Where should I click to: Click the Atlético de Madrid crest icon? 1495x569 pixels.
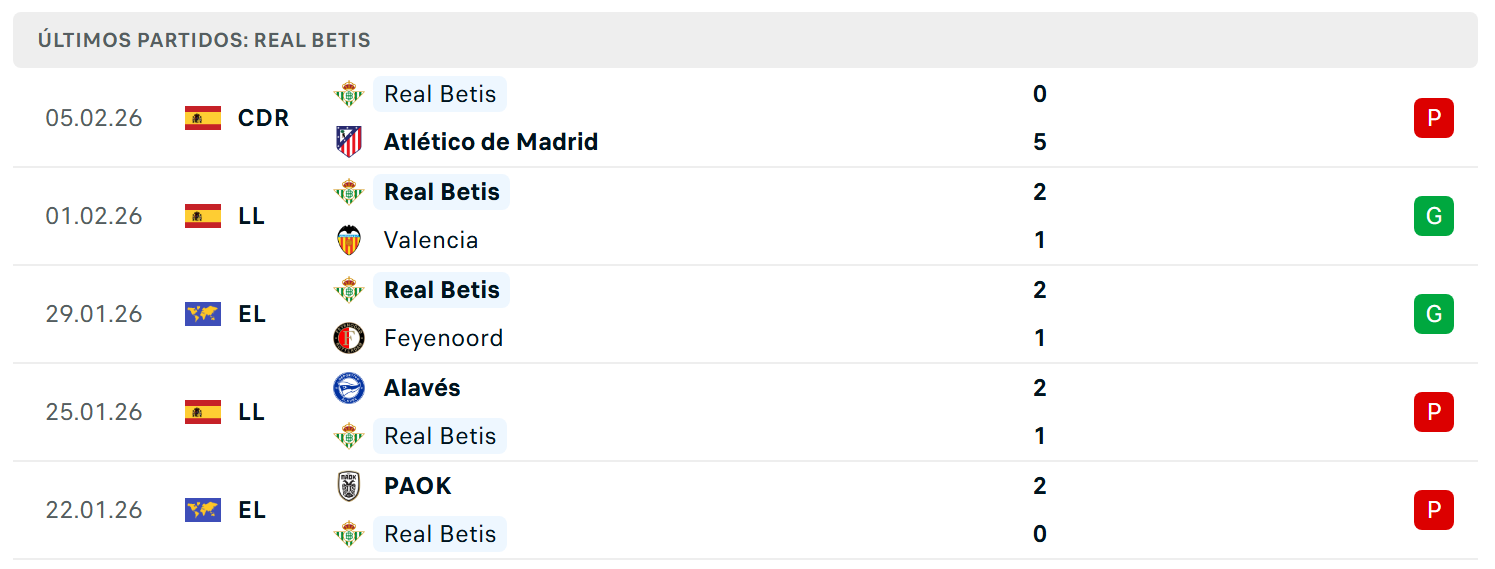pyautogui.click(x=349, y=142)
